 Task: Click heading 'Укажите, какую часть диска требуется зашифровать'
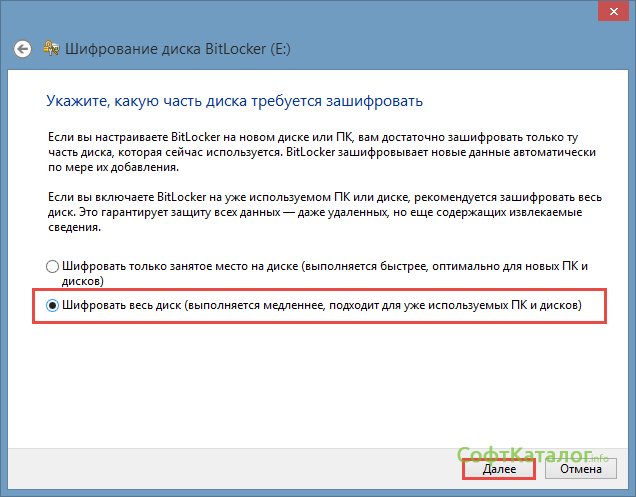pyautogui.click(x=234, y=101)
